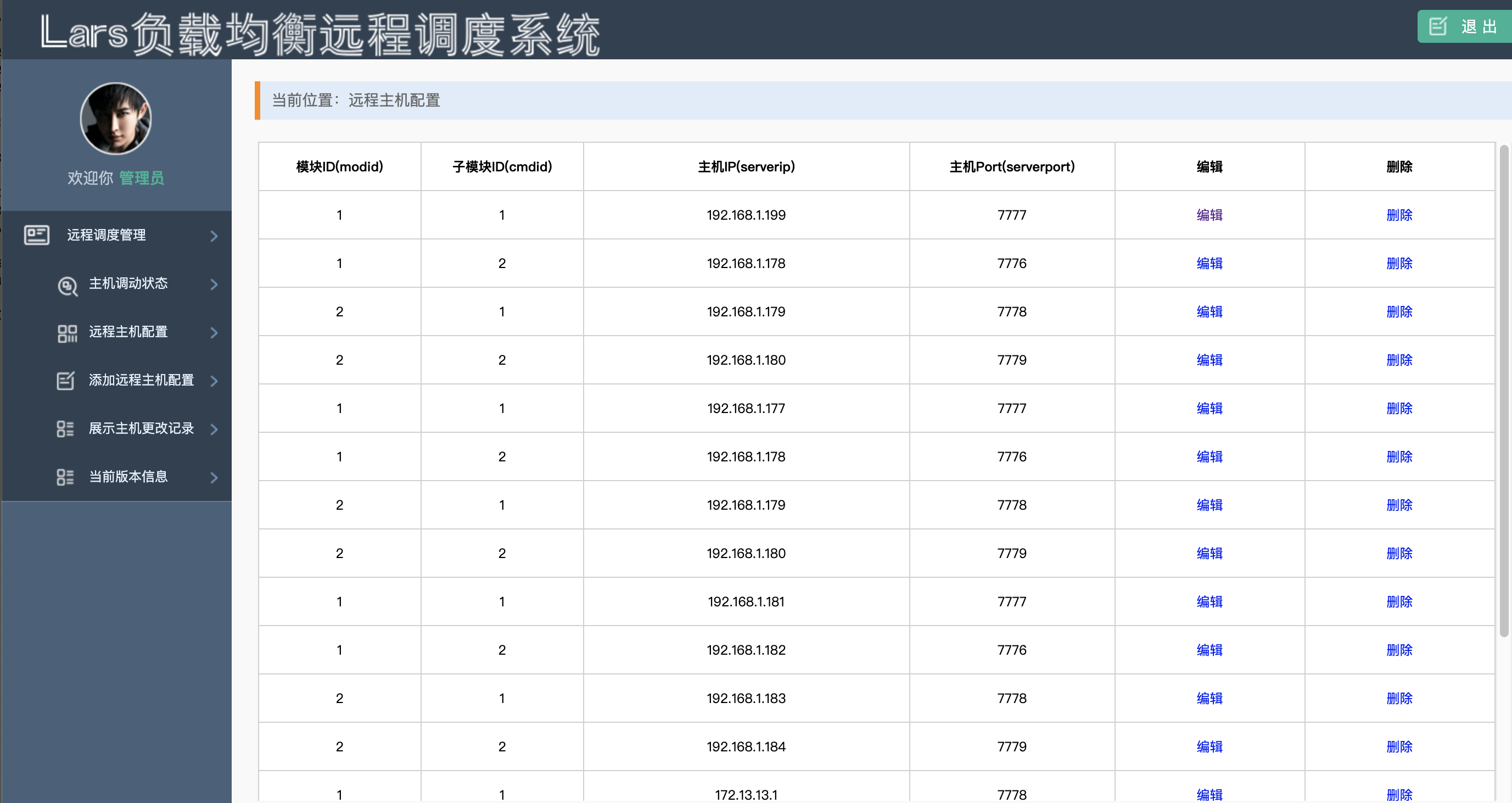Click the host dispatch status magnifier icon
The height and width of the screenshot is (803, 1512).
68,285
